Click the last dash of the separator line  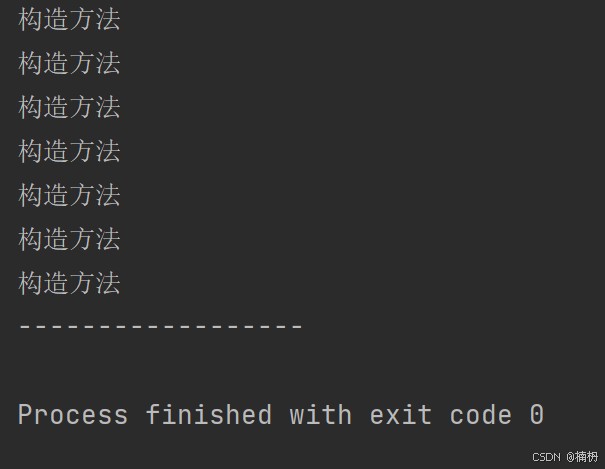tap(296, 327)
